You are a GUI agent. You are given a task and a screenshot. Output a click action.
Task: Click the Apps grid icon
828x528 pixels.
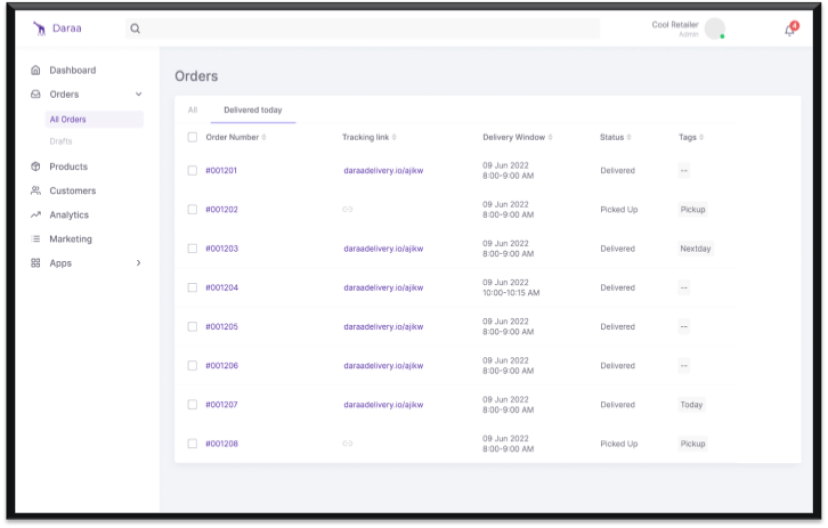(36, 263)
